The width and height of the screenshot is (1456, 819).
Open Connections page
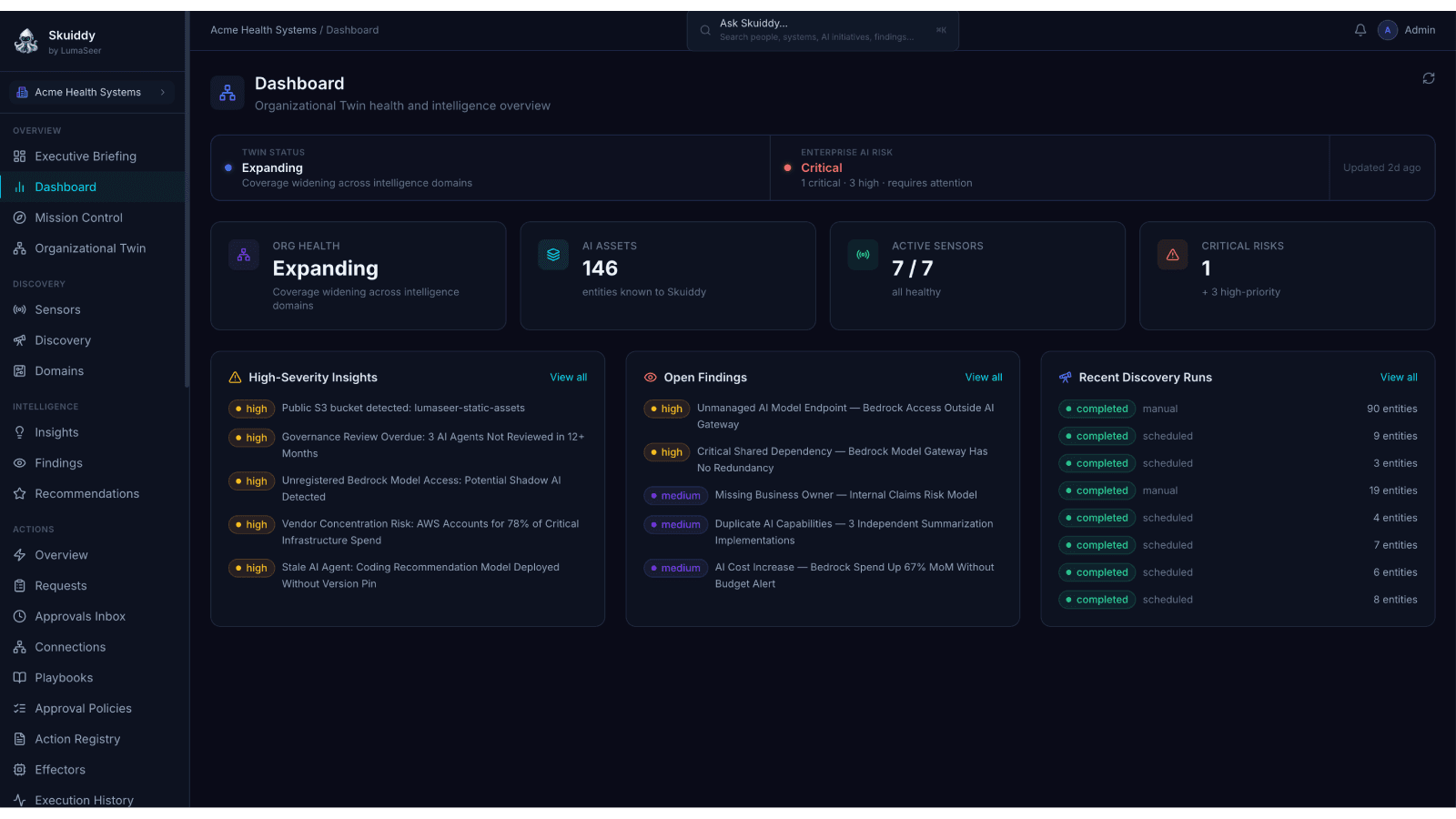pyautogui.click(x=92, y=647)
